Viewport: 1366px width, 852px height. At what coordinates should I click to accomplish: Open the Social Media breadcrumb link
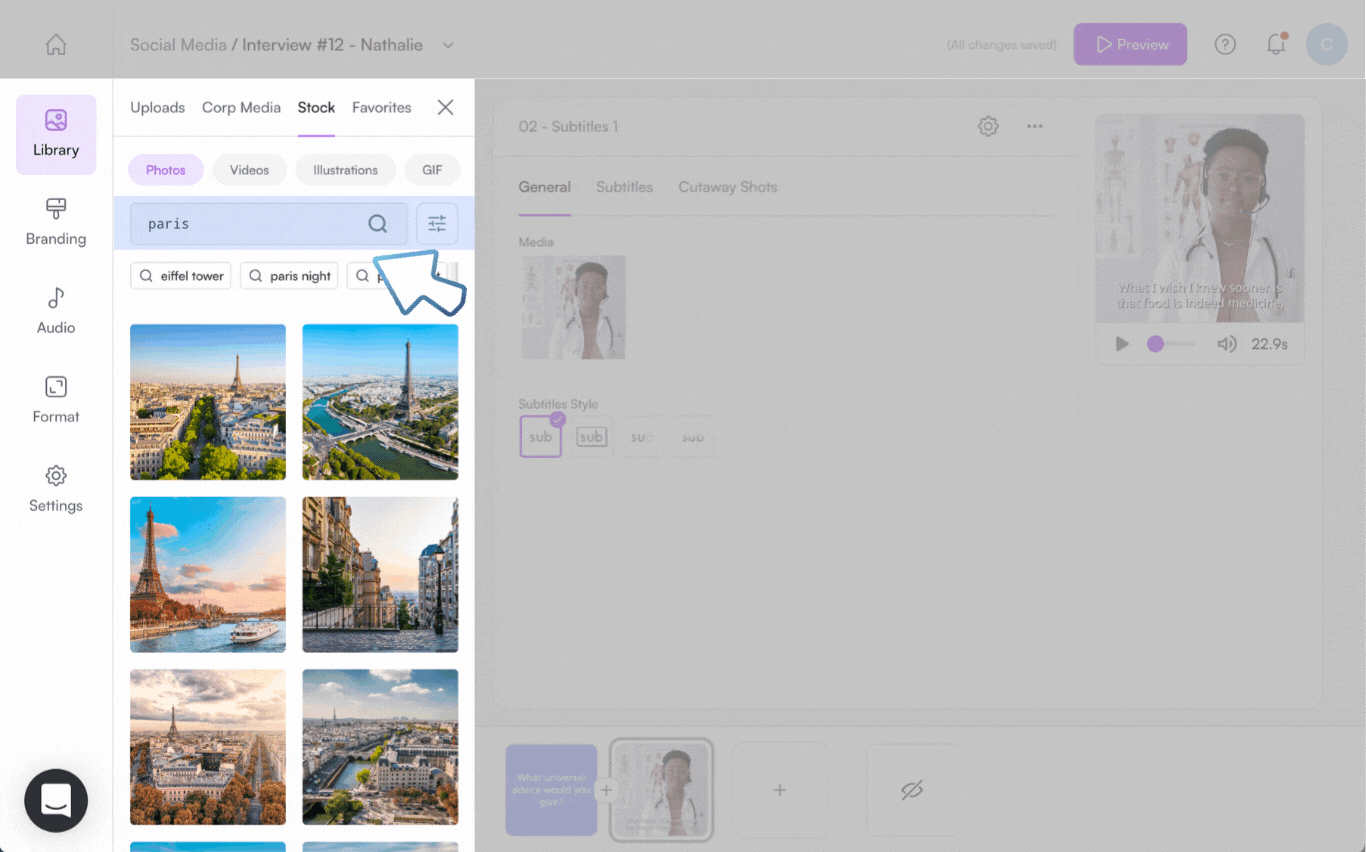178,45
